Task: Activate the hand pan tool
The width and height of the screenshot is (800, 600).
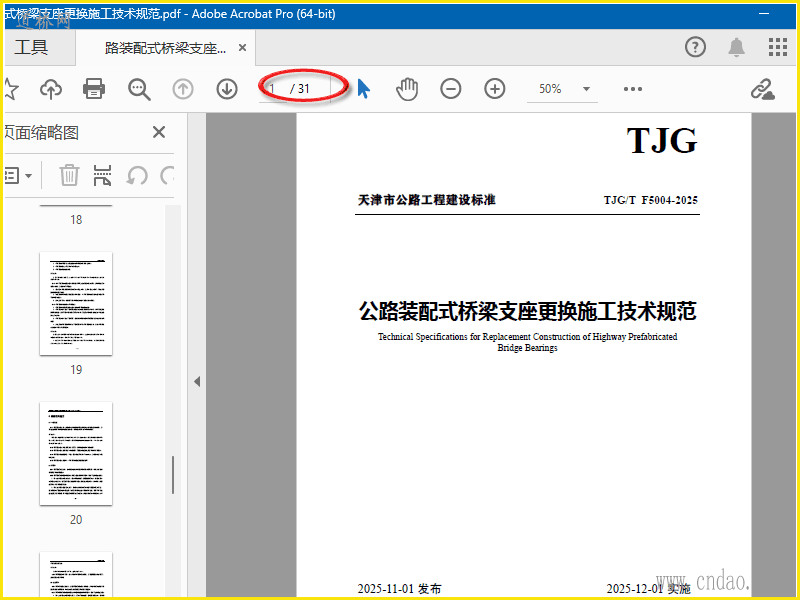Action: pyautogui.click(x=407, y=89)
